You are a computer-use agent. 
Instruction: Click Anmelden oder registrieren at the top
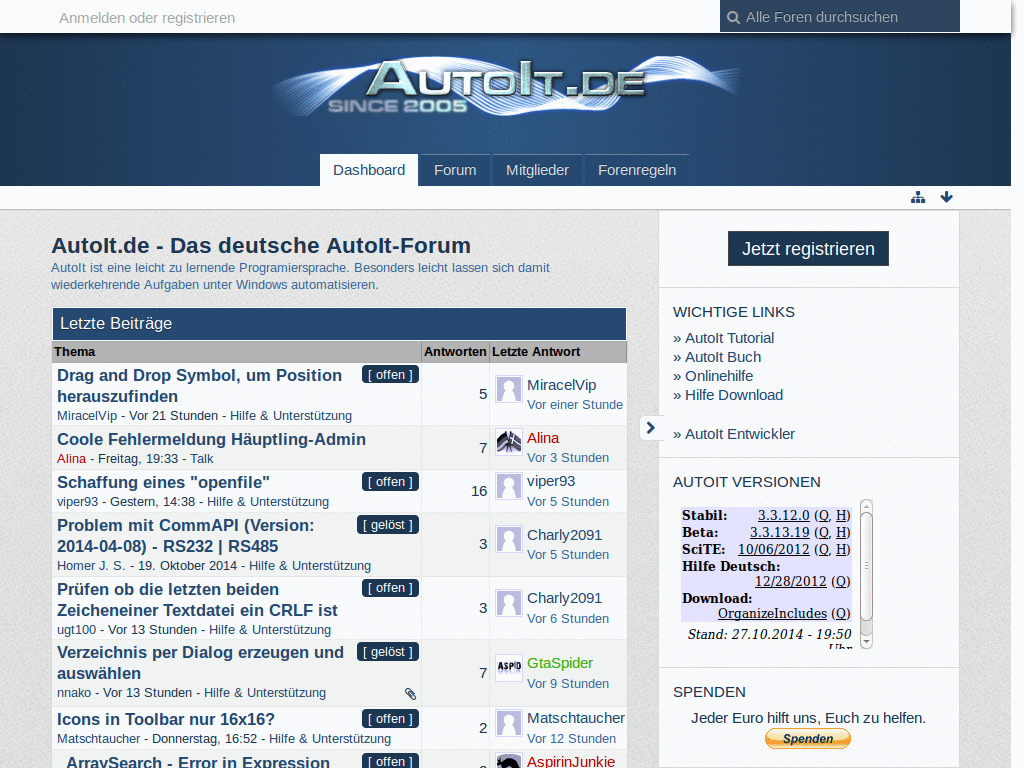tap(147, 17)
